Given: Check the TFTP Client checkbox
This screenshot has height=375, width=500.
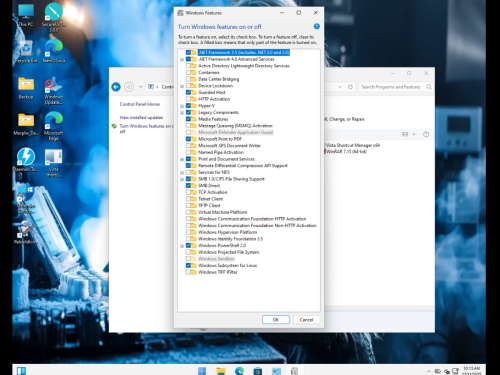Looking at the screenshot, I should [x=188, y=205].
